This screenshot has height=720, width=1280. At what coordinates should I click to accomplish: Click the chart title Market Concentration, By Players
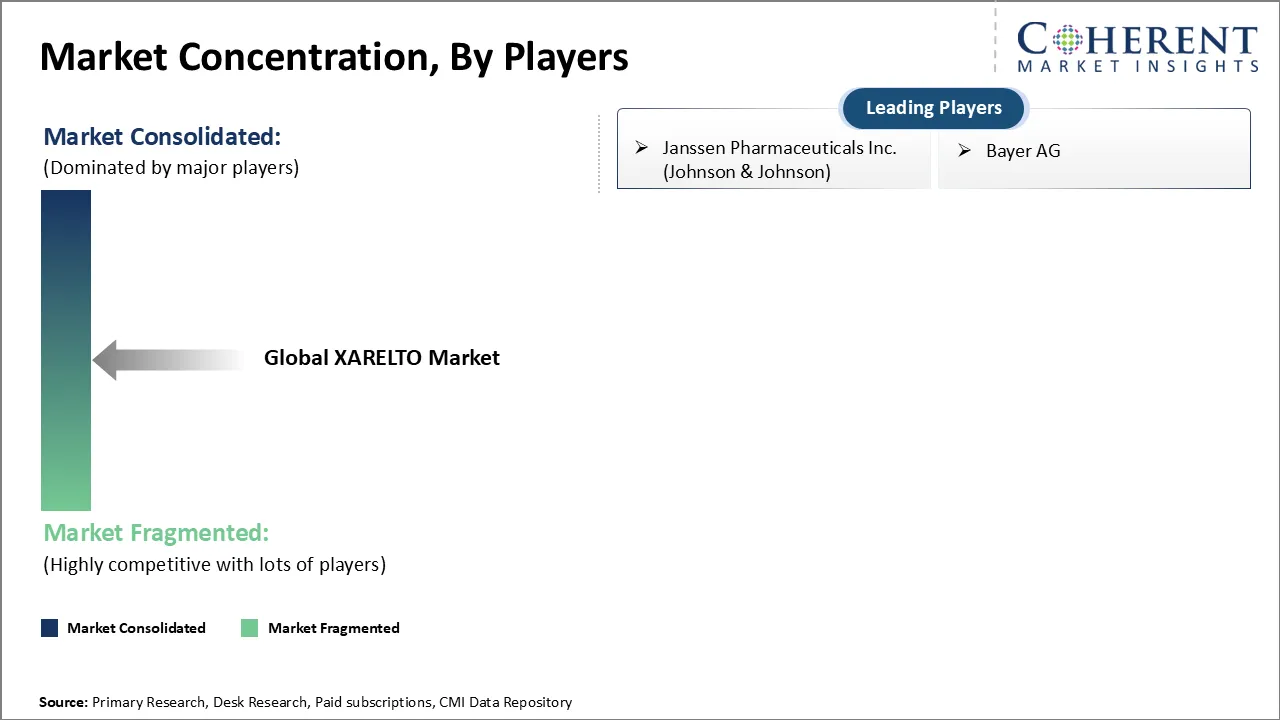(x=334, y=58)
